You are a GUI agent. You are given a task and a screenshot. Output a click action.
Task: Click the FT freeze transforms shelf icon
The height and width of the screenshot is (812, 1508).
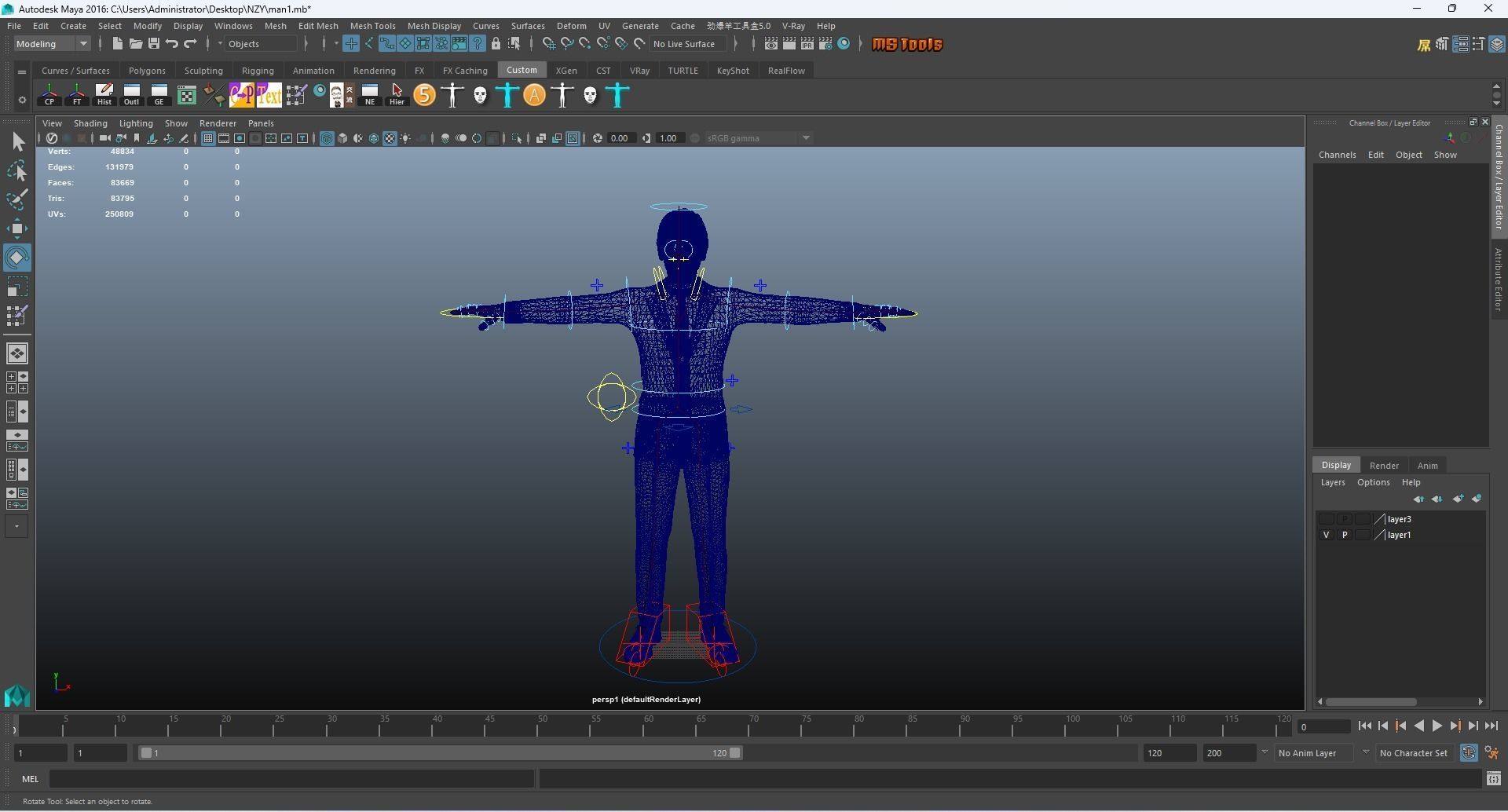coord(77,95)
